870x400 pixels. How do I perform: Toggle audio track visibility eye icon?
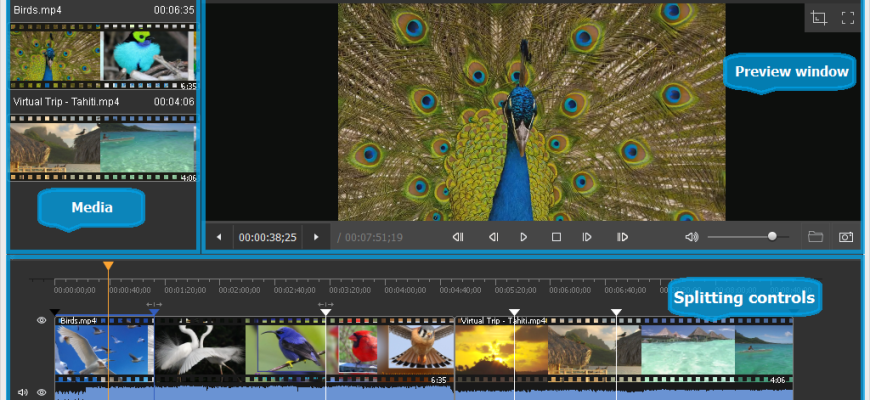(41, 392)
